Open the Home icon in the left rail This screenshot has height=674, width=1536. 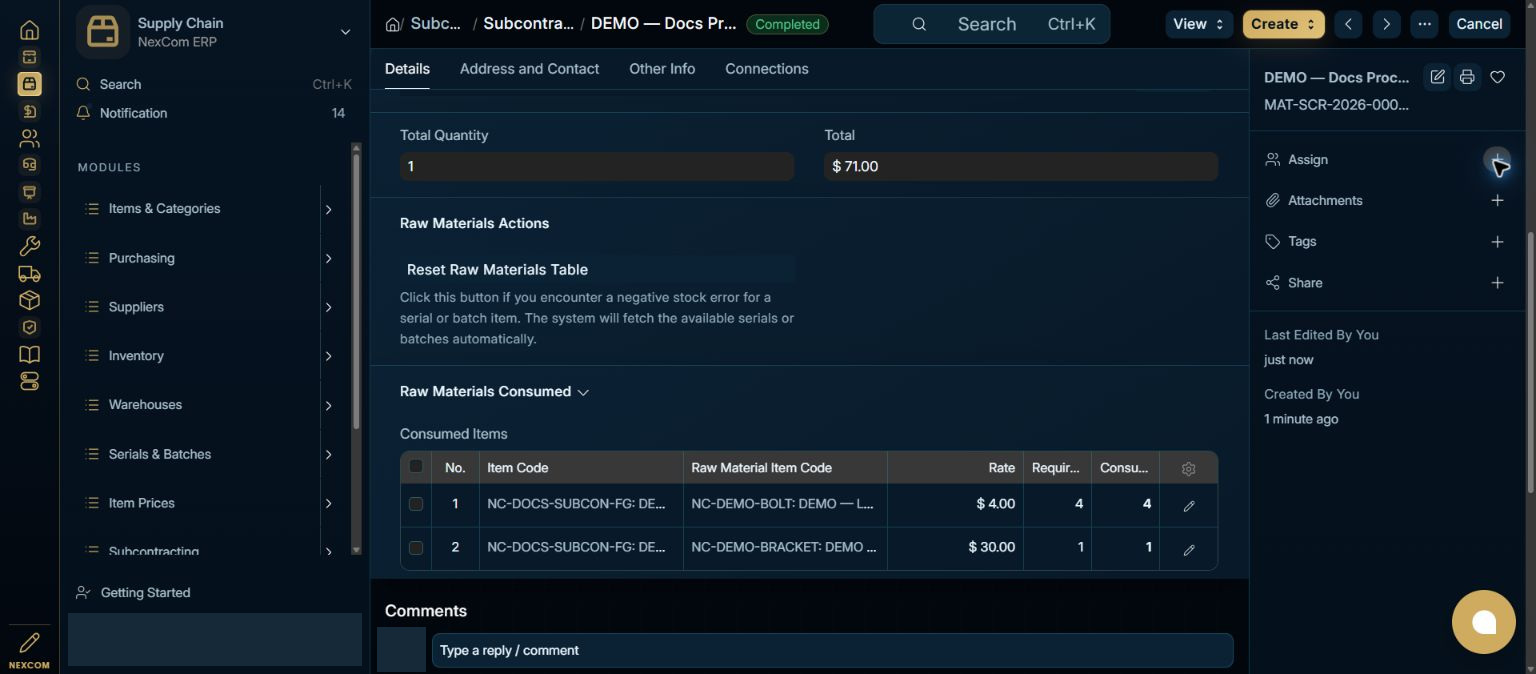coord(29,30)
